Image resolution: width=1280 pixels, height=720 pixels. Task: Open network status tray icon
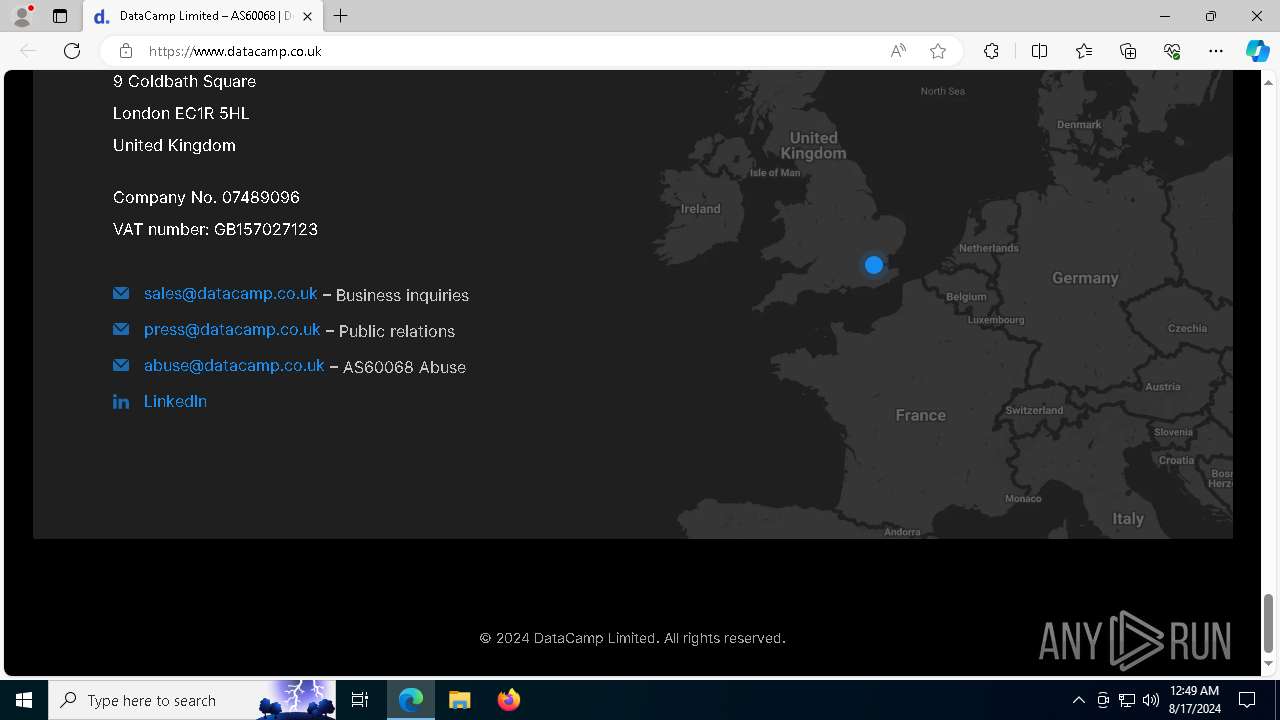[x=1127, y=700]
